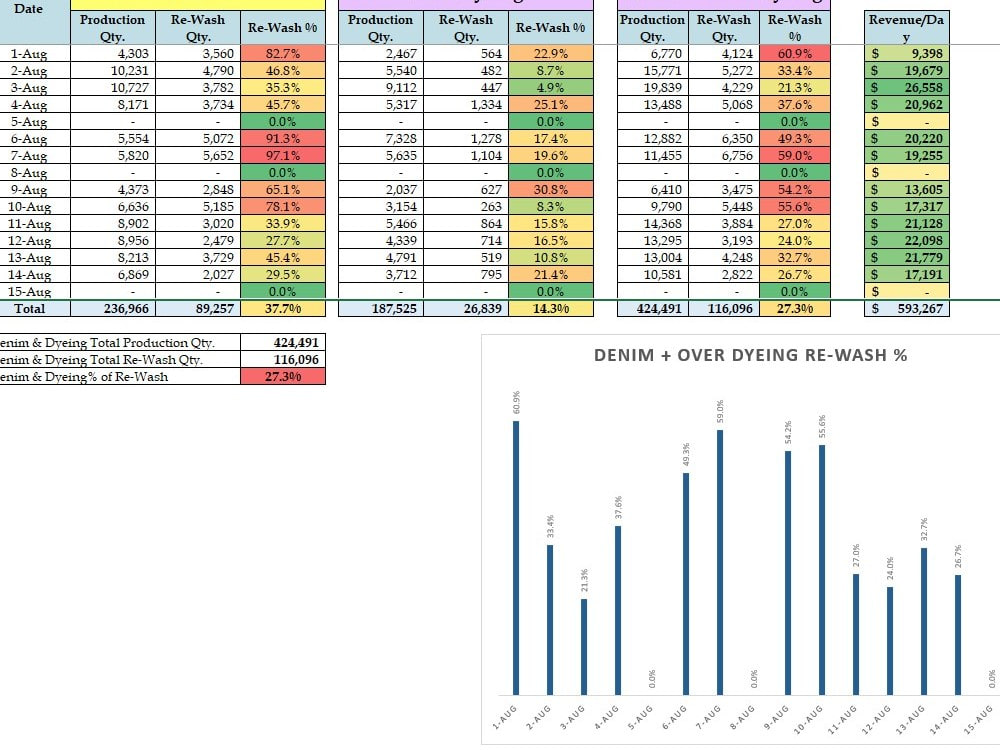Click the 4,303 production quantity cell

coord(113,54)
